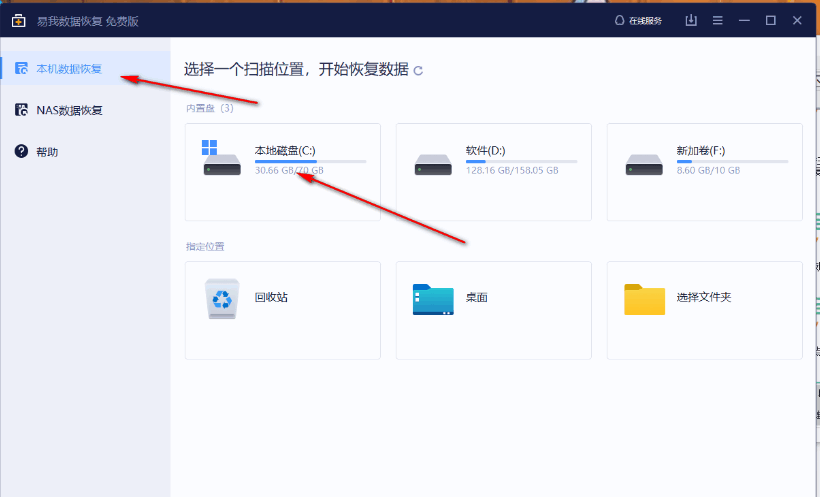Click heading 选择一个扫描位置，开始恢复数据
This screenshot has width=820, height=497.
coord(296,69)
